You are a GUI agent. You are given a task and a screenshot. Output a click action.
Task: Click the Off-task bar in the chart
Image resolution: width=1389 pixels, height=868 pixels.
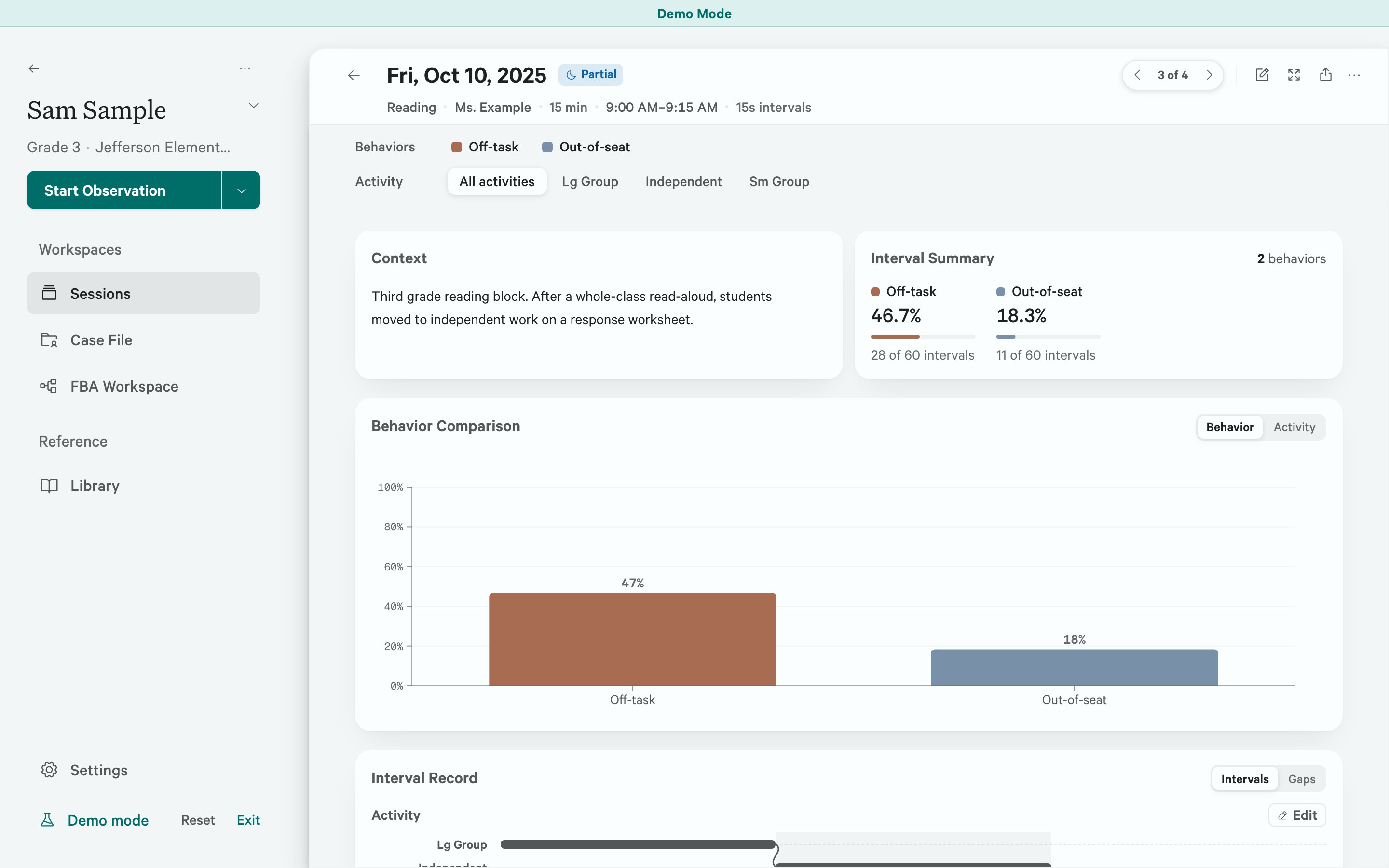pos(632,639)
